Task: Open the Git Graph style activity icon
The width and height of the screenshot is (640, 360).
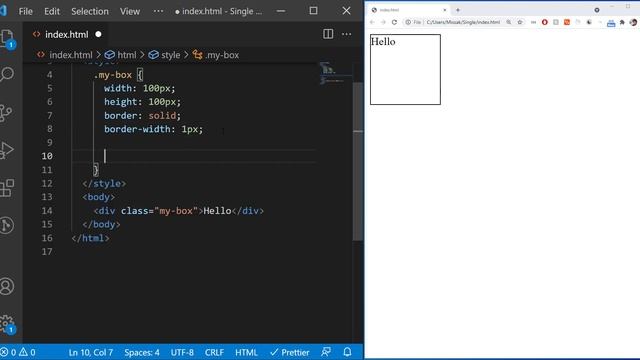Action: coord(7,225)
